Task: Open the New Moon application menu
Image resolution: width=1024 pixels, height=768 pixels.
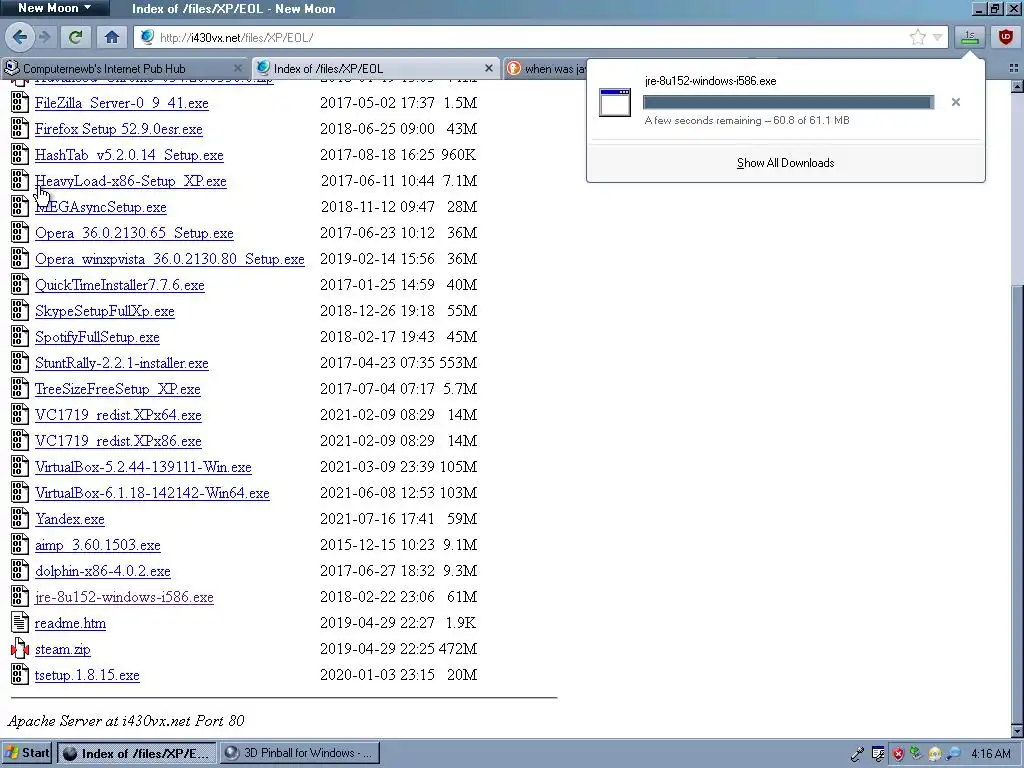Action: point(55,8)
